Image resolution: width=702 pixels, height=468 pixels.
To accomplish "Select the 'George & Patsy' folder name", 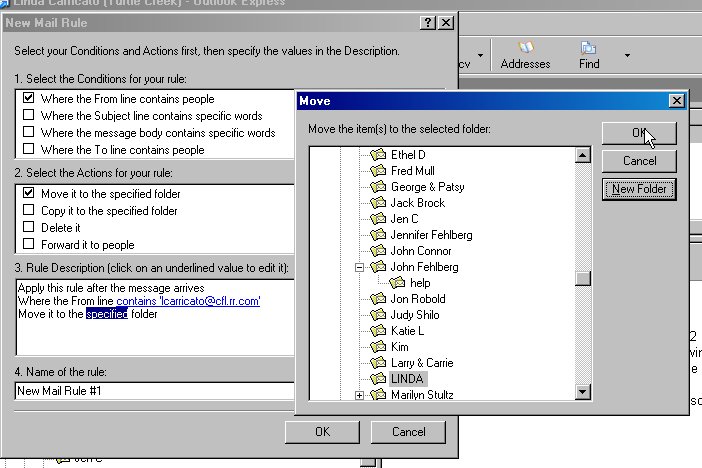I will tap(427, 187).
